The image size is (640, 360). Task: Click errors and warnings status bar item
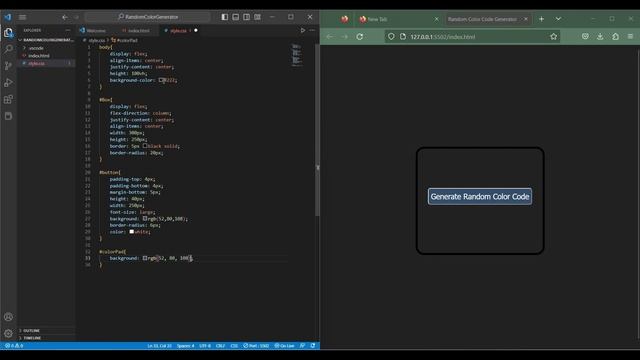click(x=13, y=346)
